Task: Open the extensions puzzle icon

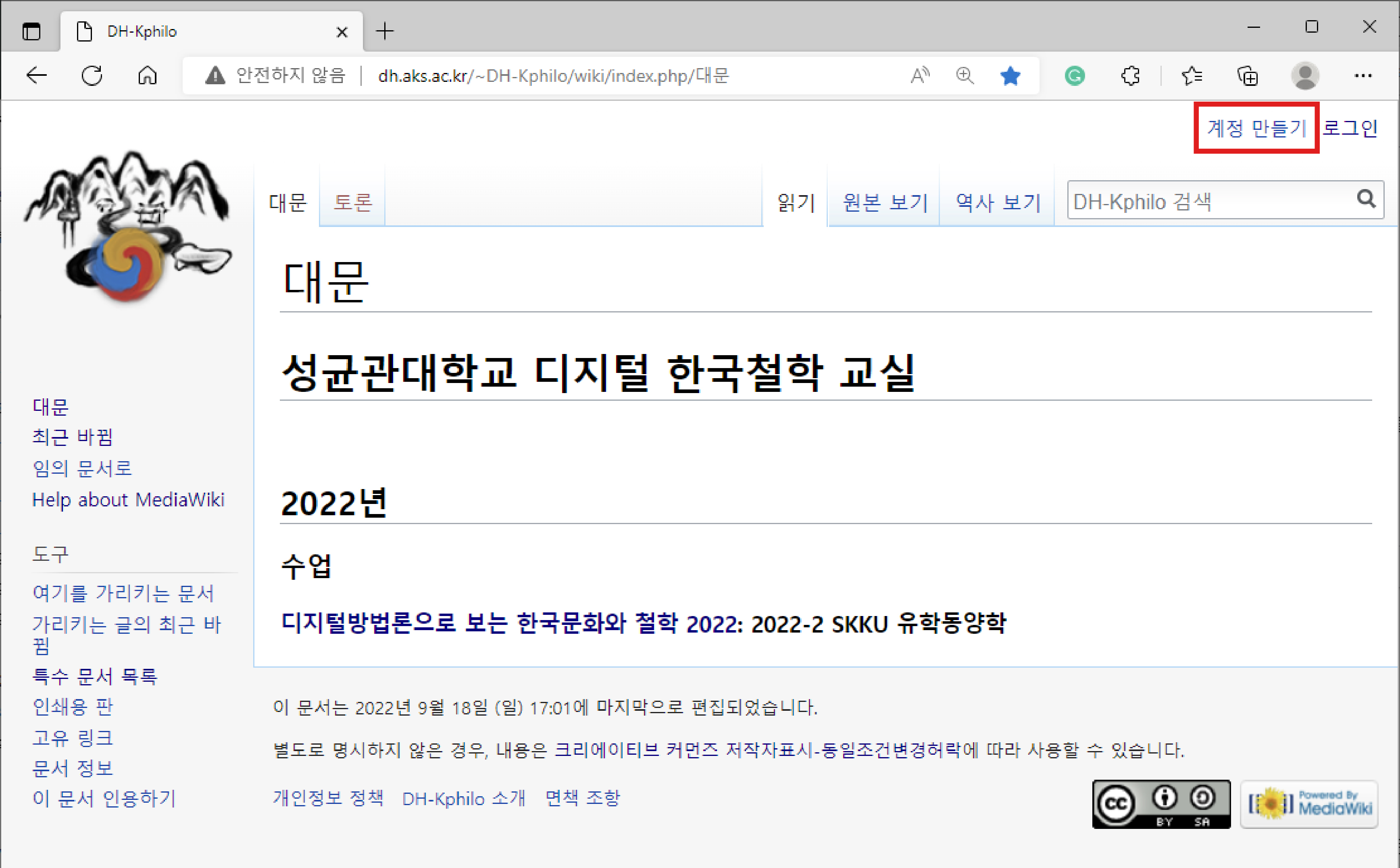Action: 1130,75
